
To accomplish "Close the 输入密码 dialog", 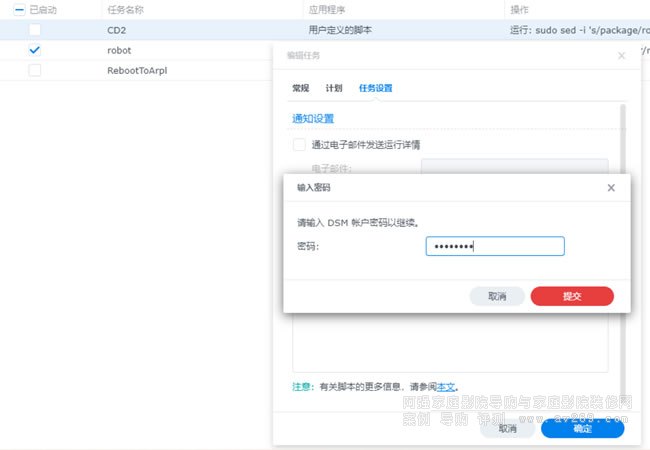I will point(611,187).
